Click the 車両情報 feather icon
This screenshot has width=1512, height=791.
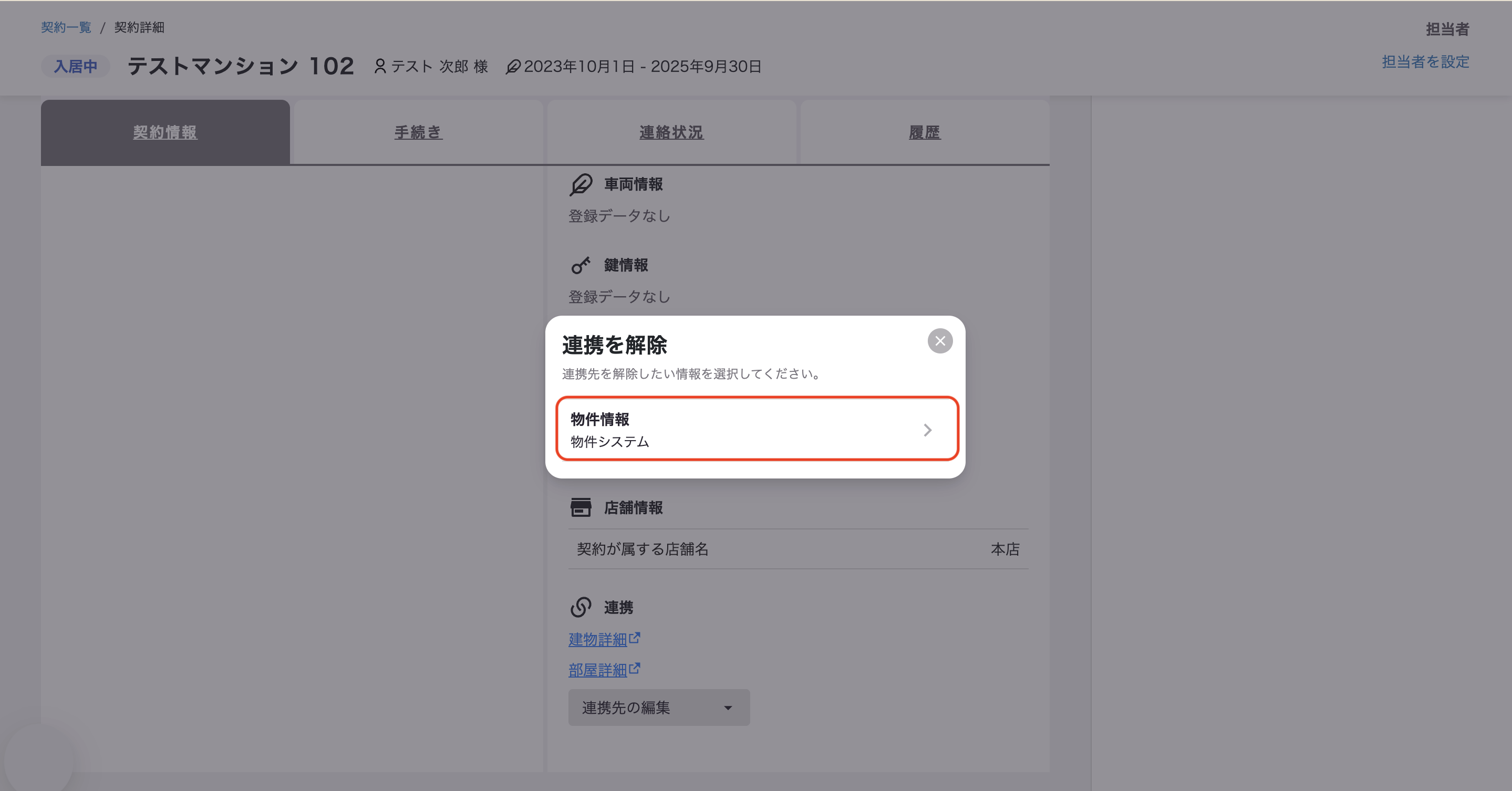tap(581, 185)
